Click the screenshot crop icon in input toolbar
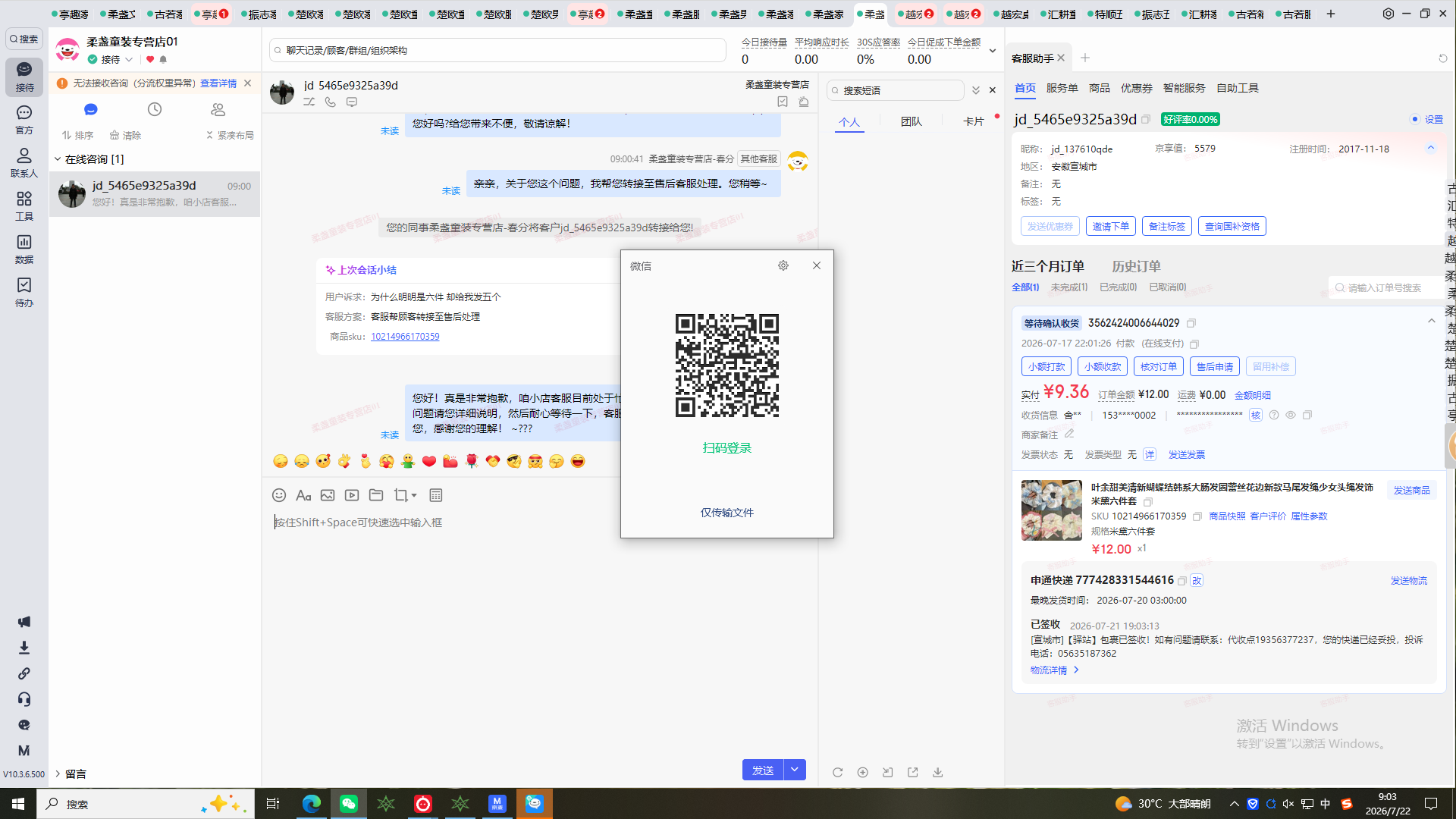The height and width of the screenshot is (819, 1456). pyautogui.click(x=400, y=495)
